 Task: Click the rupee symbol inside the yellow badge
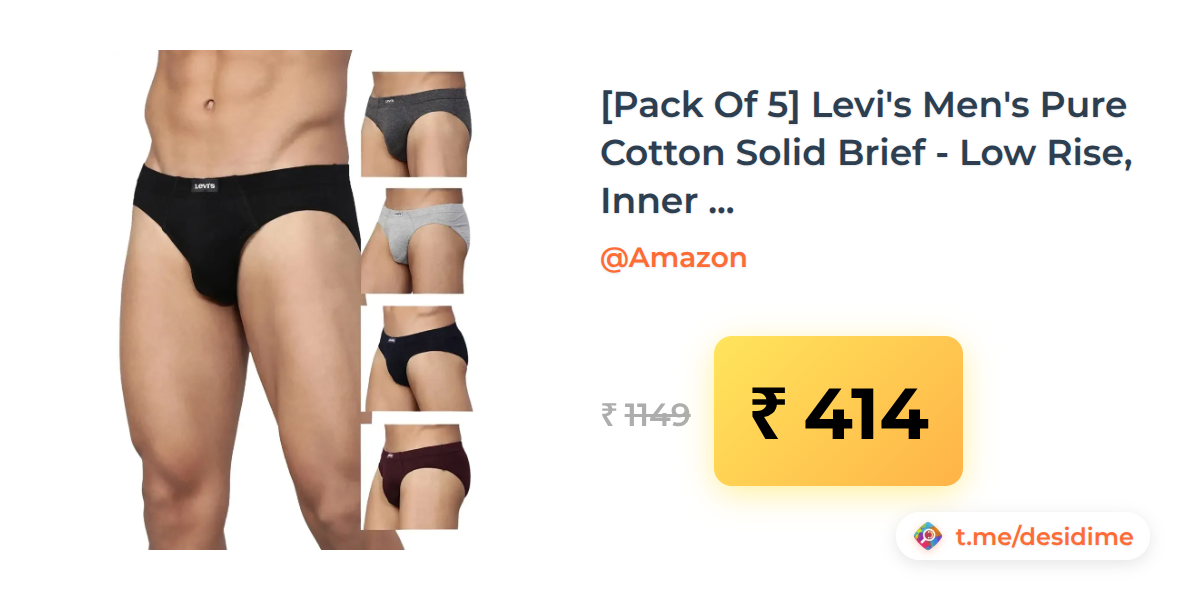(767, 414)
